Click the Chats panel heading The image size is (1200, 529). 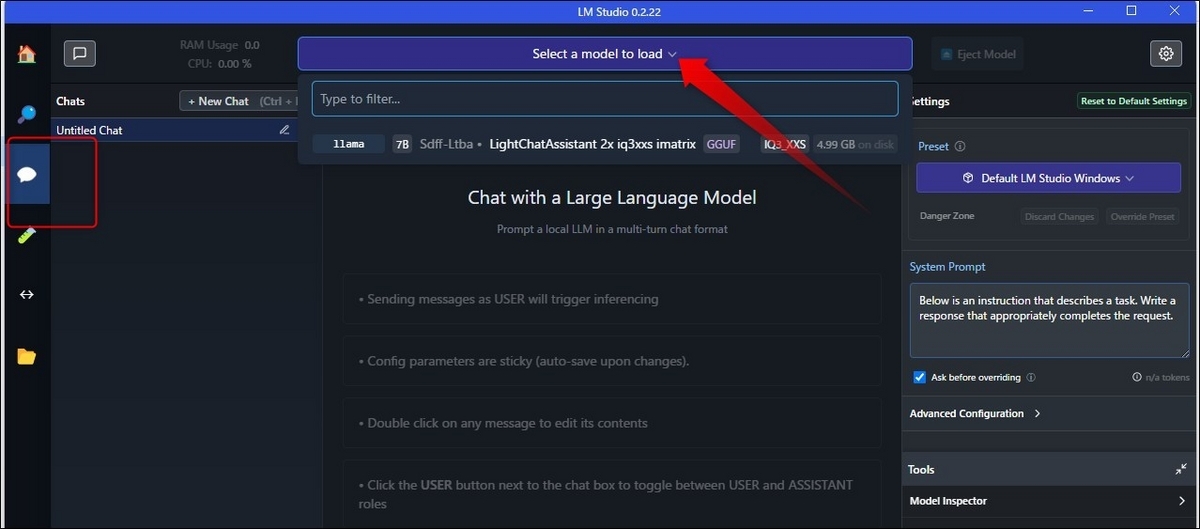[x=70, y=101]
